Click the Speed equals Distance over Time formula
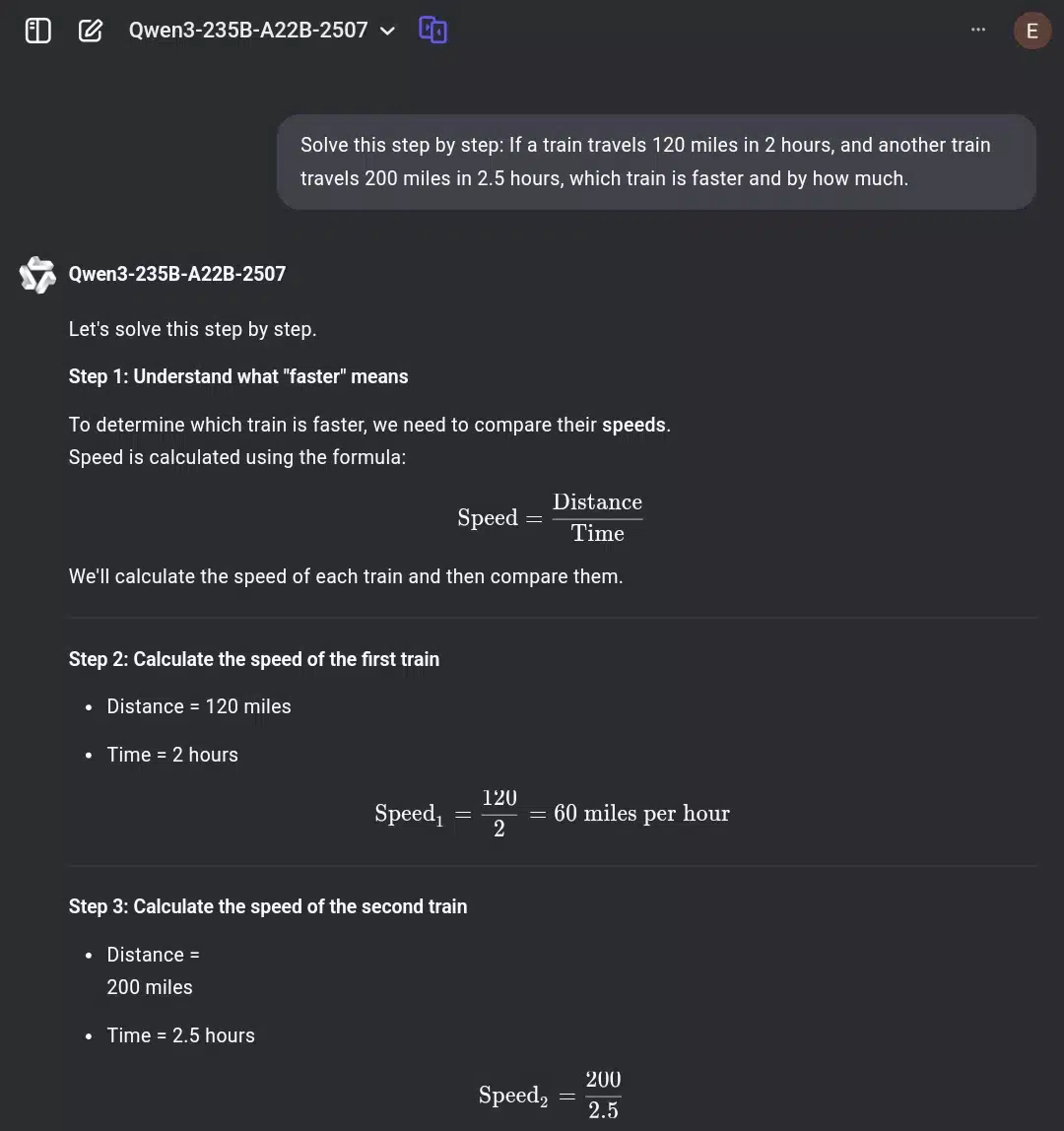Viewport: 1064px width, 1131px height. coord(550,518)
